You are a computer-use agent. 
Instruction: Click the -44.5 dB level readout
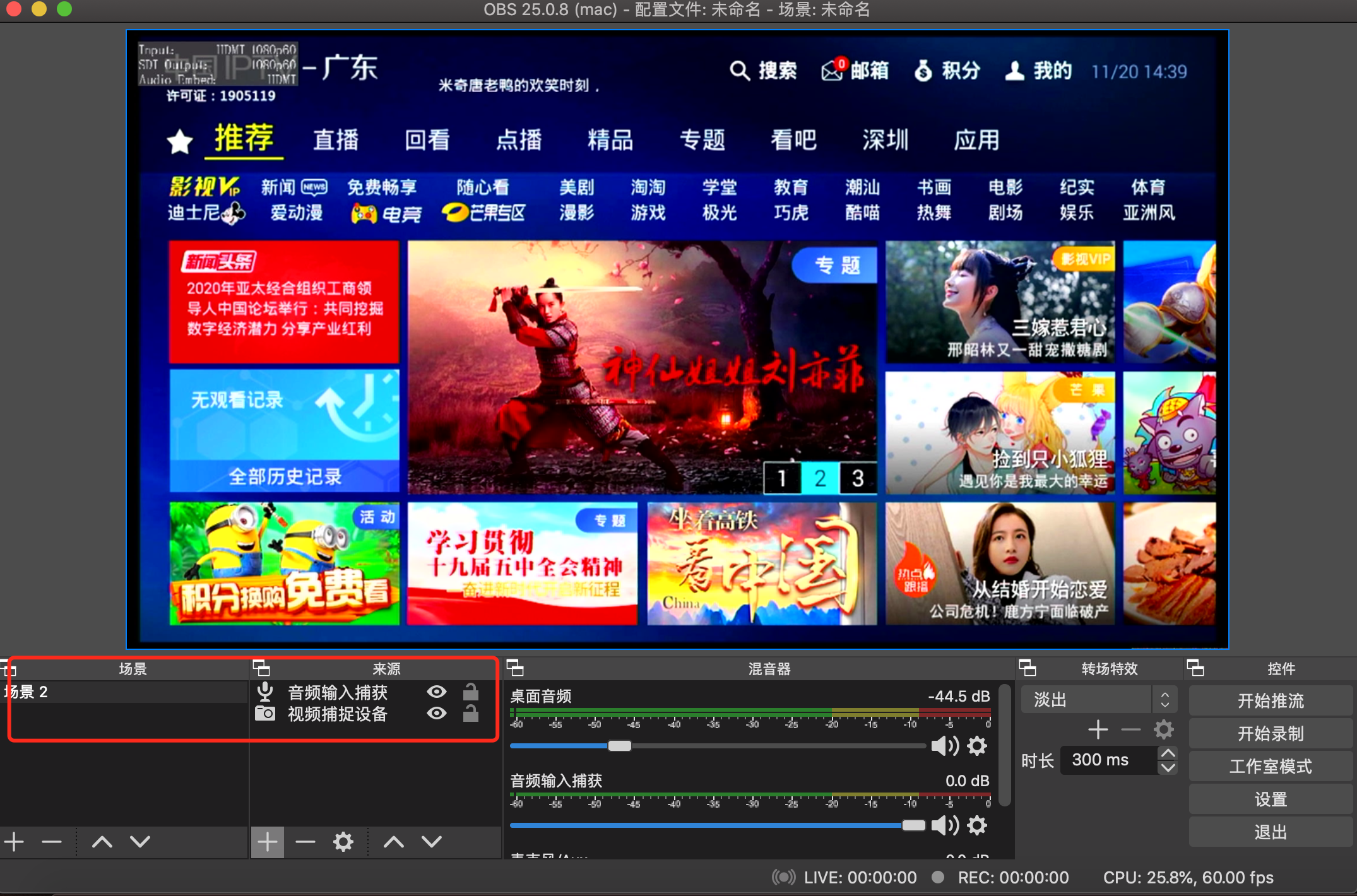(x=959, y=696)
